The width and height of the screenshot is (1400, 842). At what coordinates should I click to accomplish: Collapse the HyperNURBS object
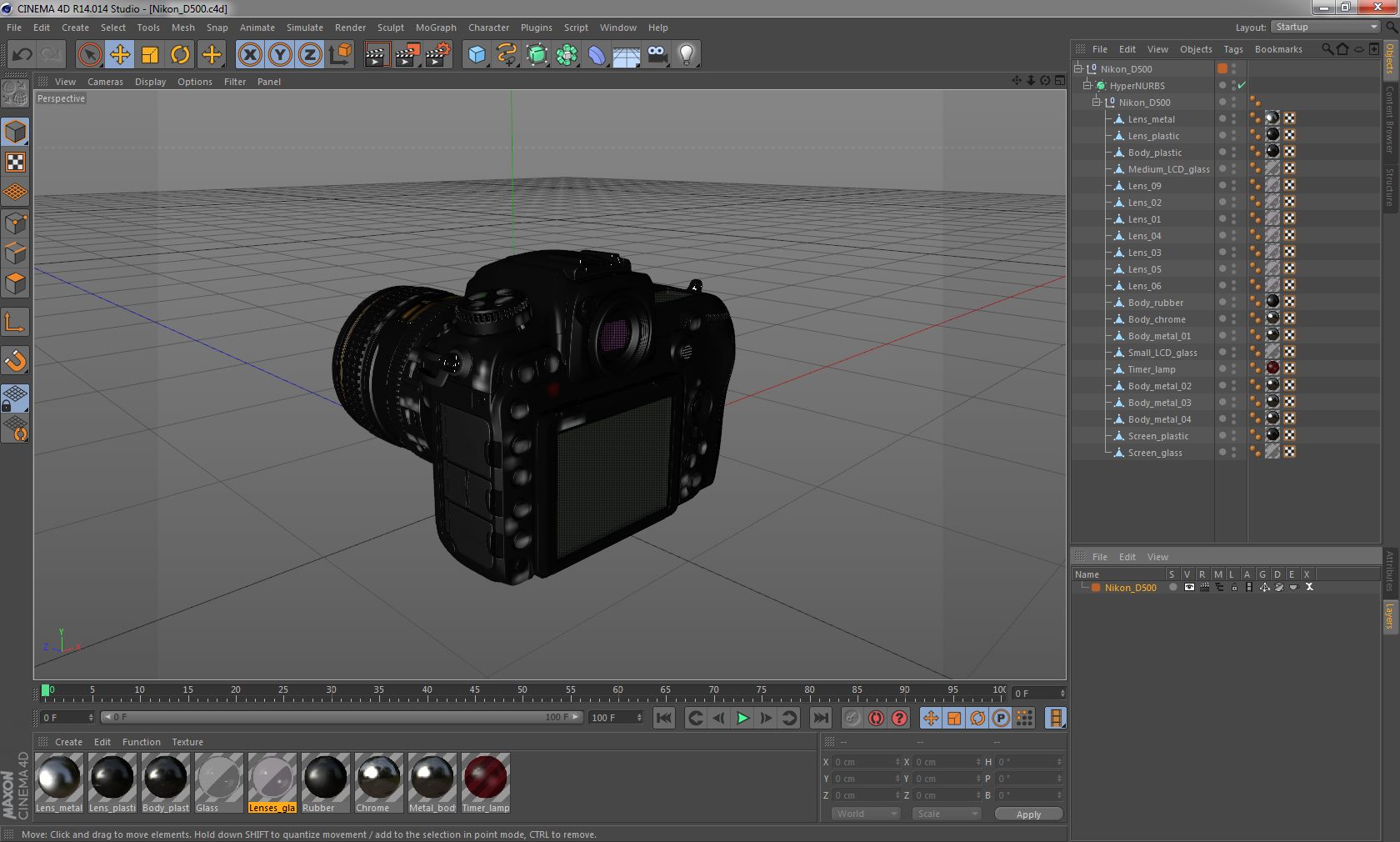tap(1087, 85)
